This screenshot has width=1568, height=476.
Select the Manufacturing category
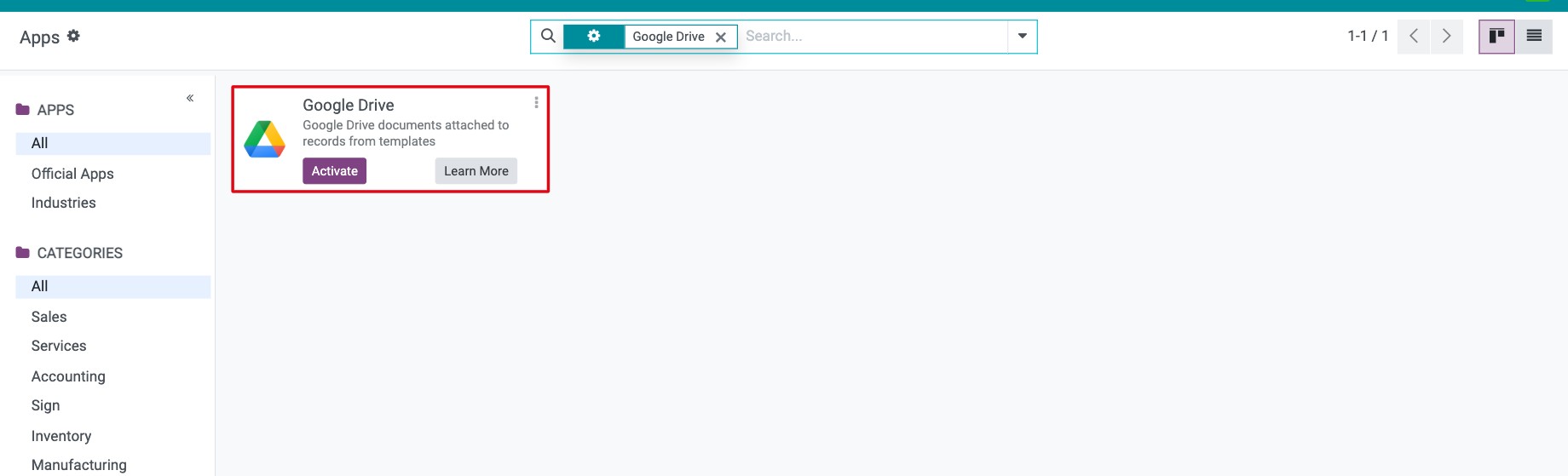79,465
